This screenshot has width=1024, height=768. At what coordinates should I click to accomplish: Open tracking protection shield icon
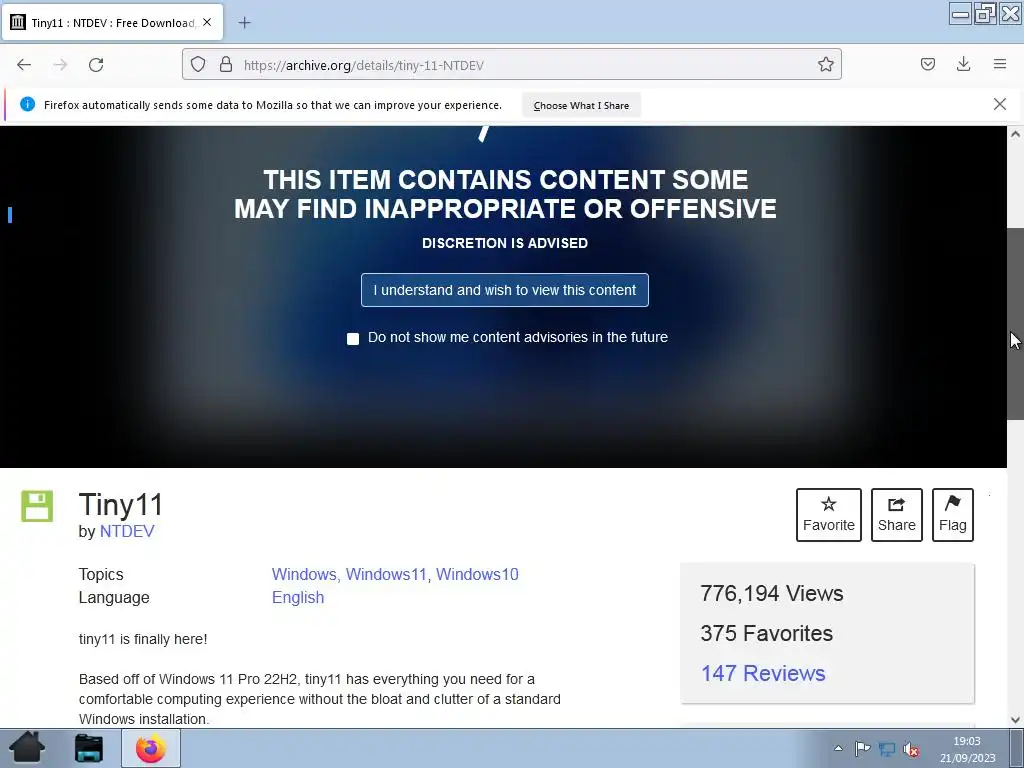pos(198,65)
